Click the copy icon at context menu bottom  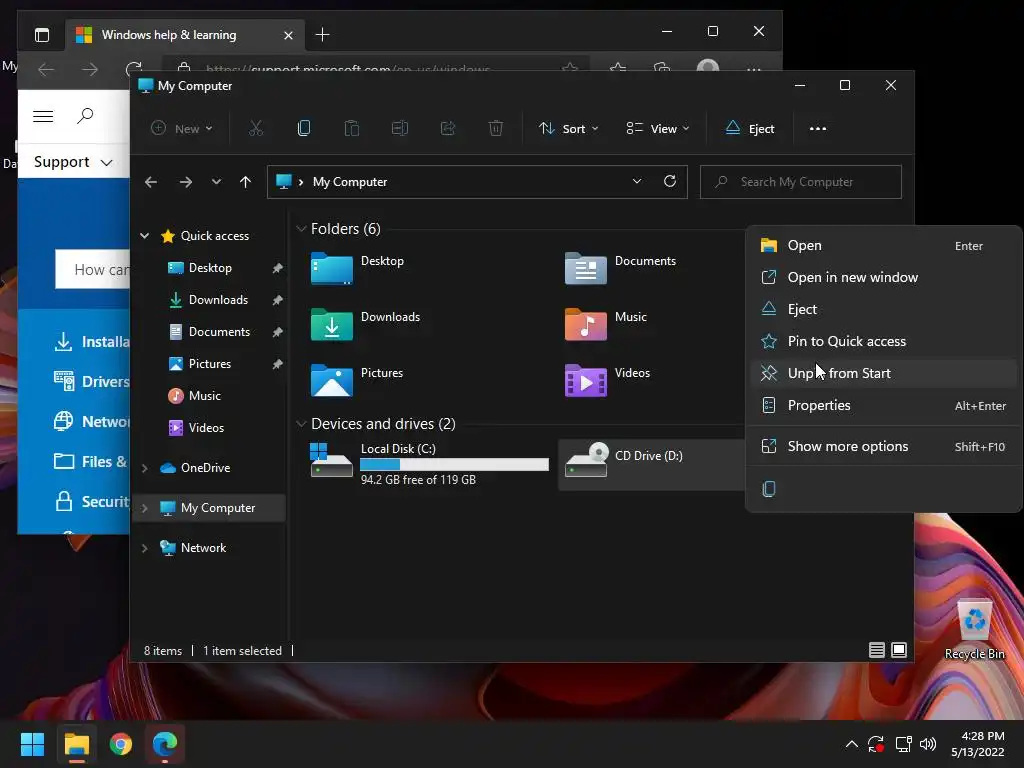[769, 488]
